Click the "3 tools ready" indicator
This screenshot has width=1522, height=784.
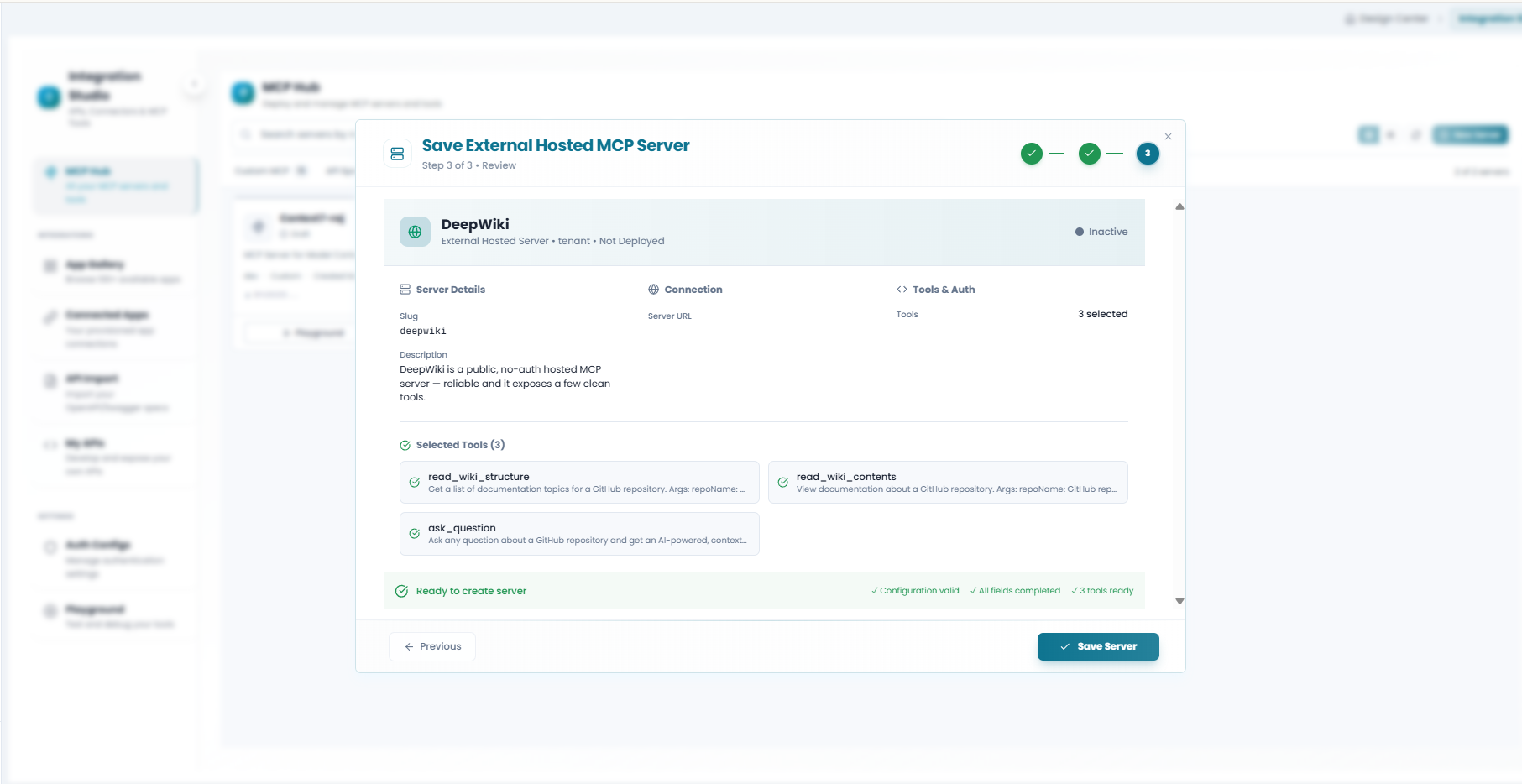click(1102, 591)
